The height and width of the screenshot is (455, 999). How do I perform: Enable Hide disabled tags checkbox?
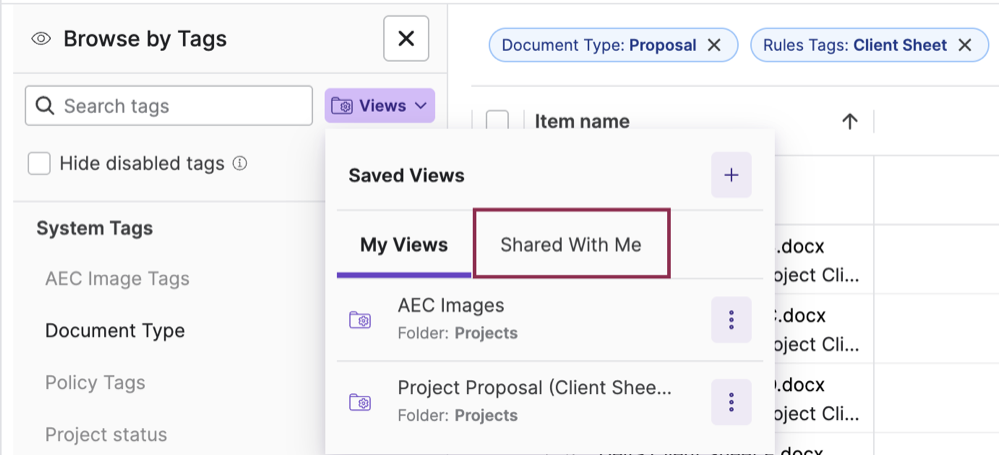coord(39,164)
